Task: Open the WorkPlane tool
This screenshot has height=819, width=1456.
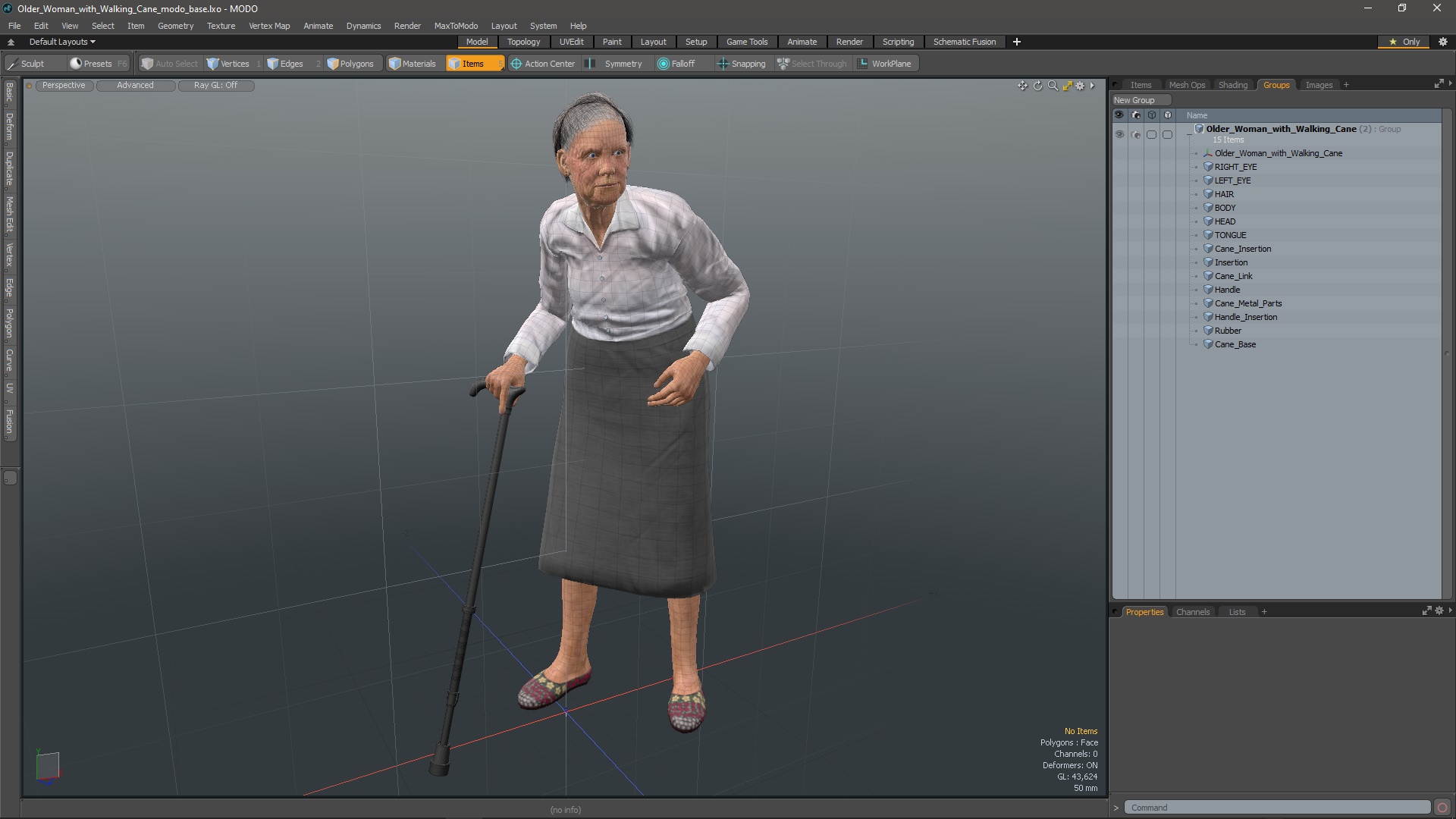Action: (885, 64)
